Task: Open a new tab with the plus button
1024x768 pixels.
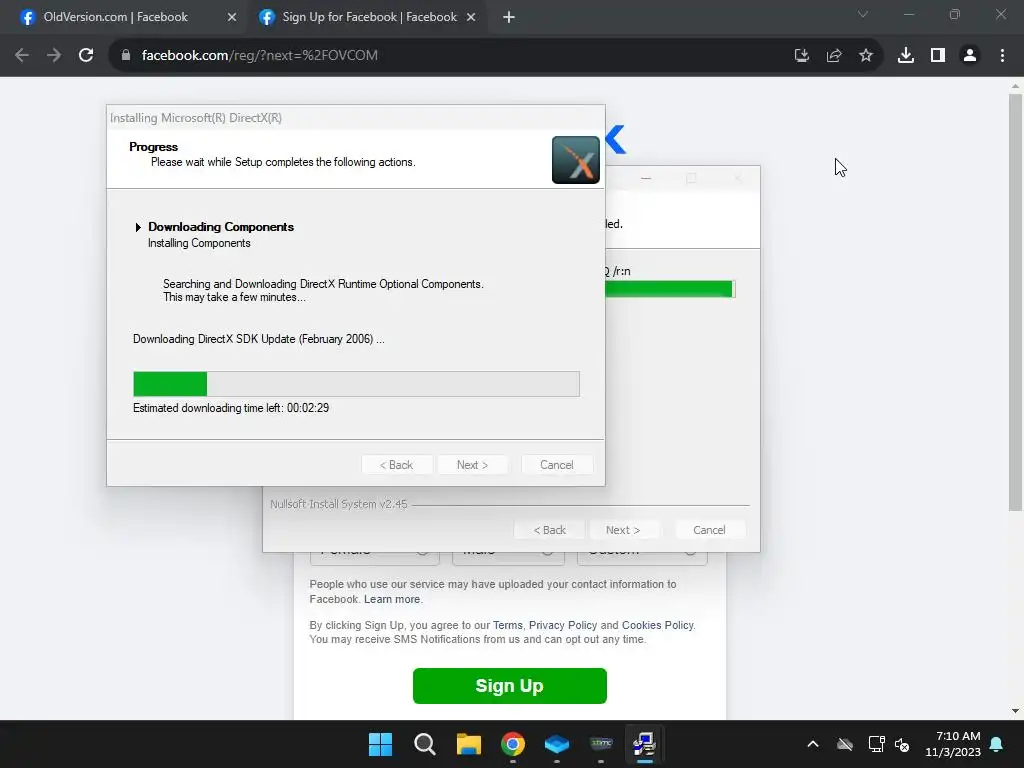Action: [x=509, y=18]
